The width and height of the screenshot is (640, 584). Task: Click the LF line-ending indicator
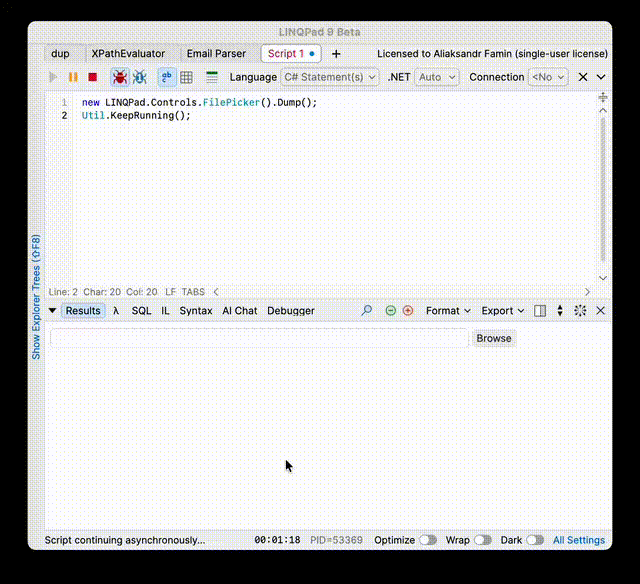click(170, 292)
